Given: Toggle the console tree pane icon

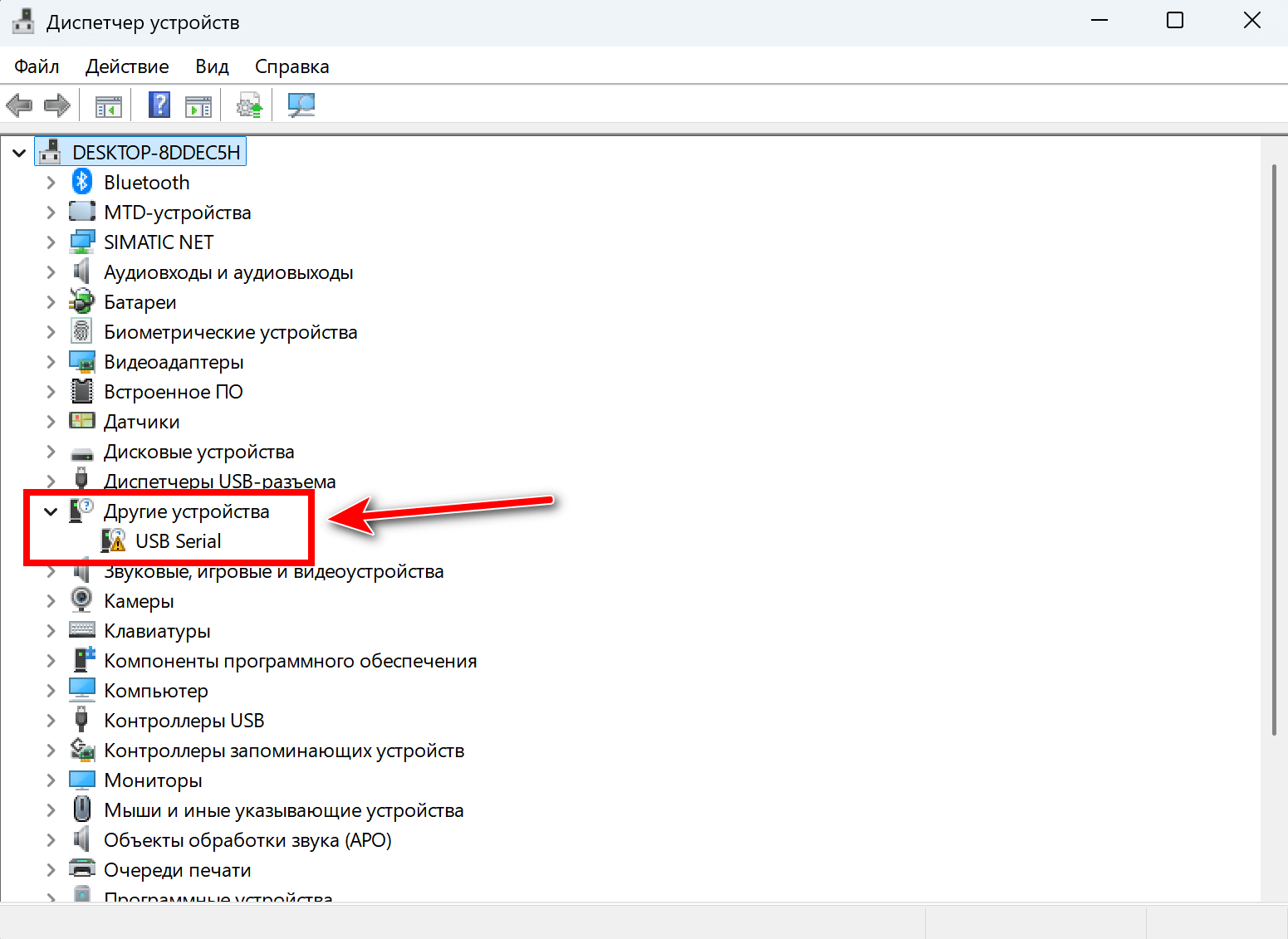Looking at the screenshot, I should point(108,105).
